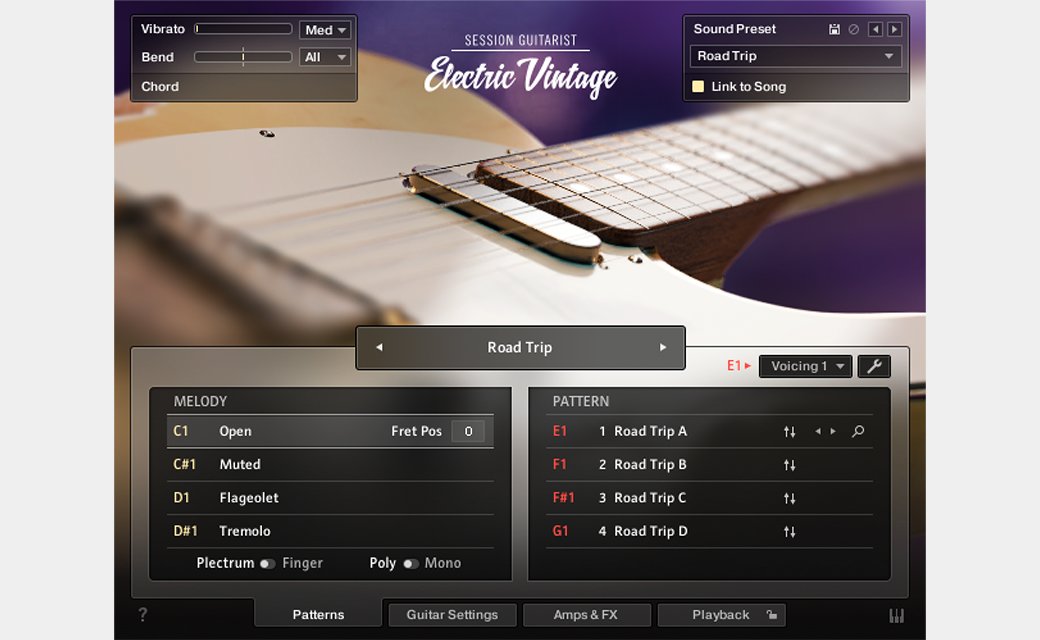Browse patterns with the magnifier icon
Screen dimensions: 1040x640
858,432
